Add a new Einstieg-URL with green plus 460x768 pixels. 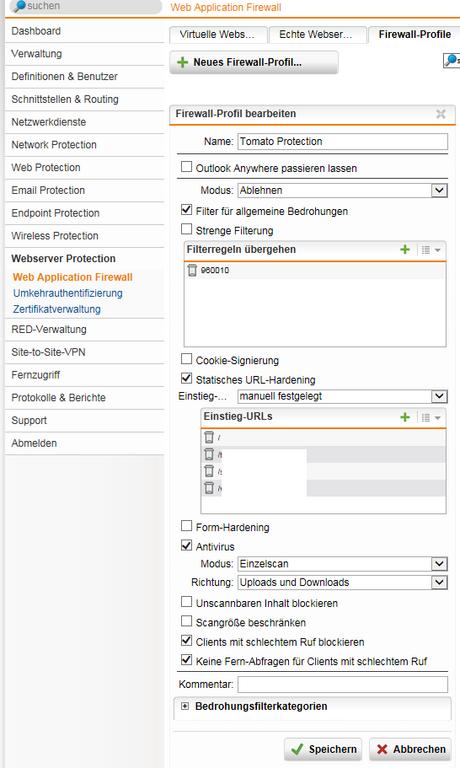coord(405,417)
